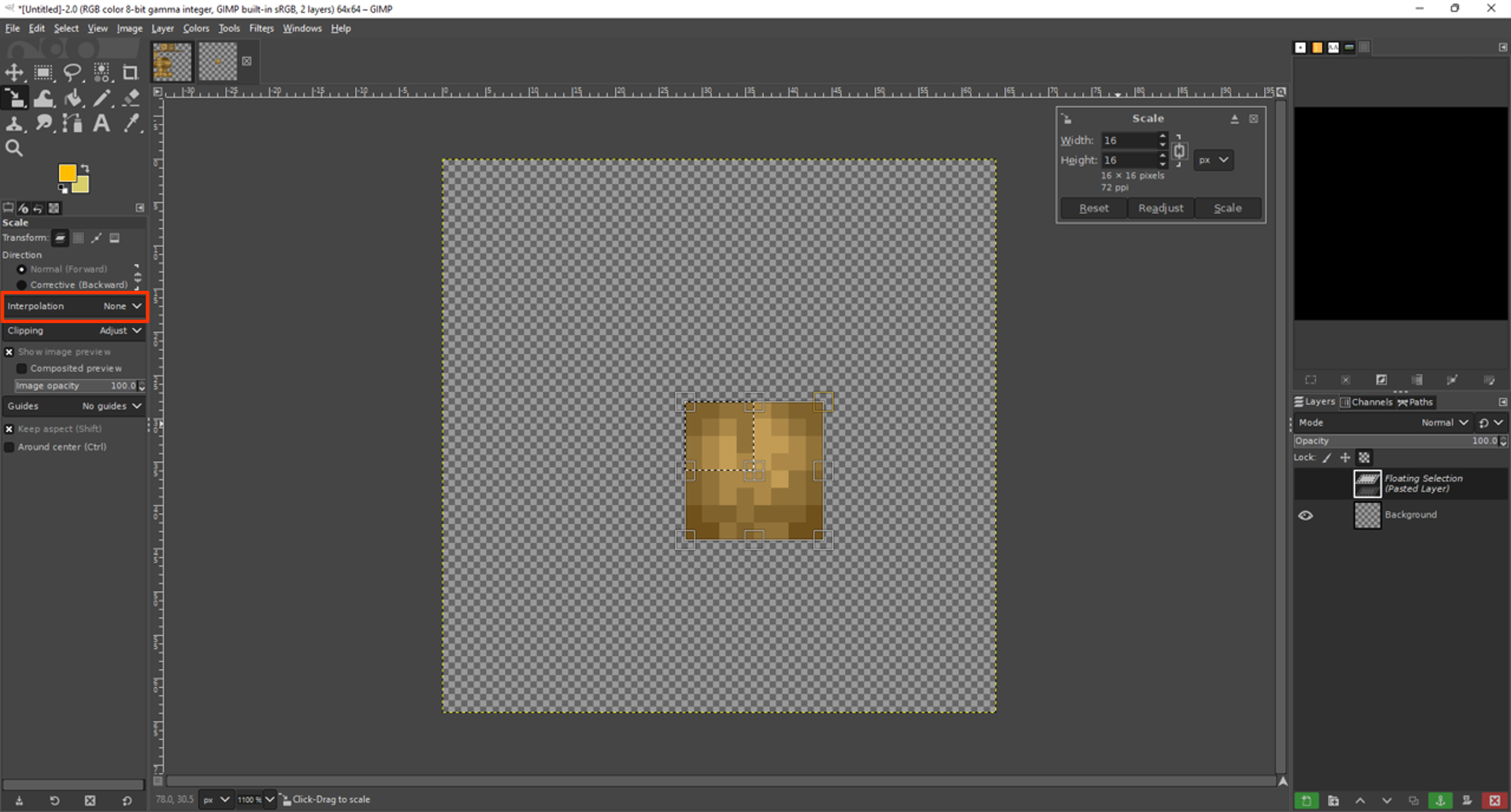Select the Eraser tool
This screenshot has height=812, width=1511.
click(132, 98)
